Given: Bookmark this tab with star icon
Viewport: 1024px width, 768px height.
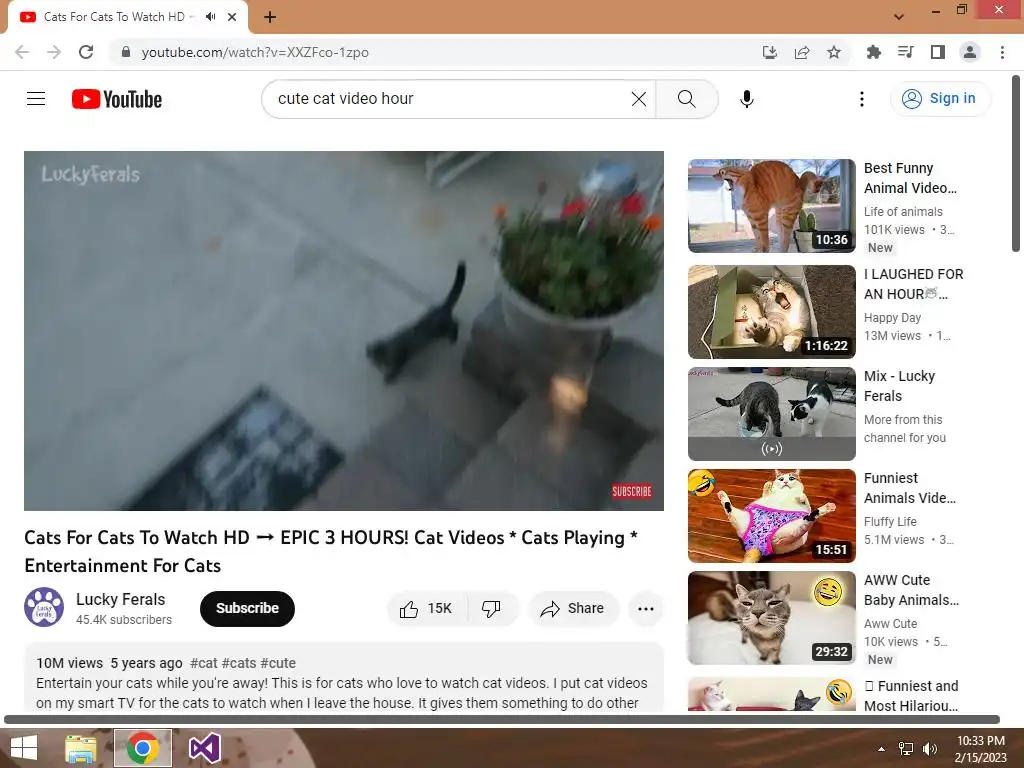Looking at the screenshot, I should pos(834,52).
